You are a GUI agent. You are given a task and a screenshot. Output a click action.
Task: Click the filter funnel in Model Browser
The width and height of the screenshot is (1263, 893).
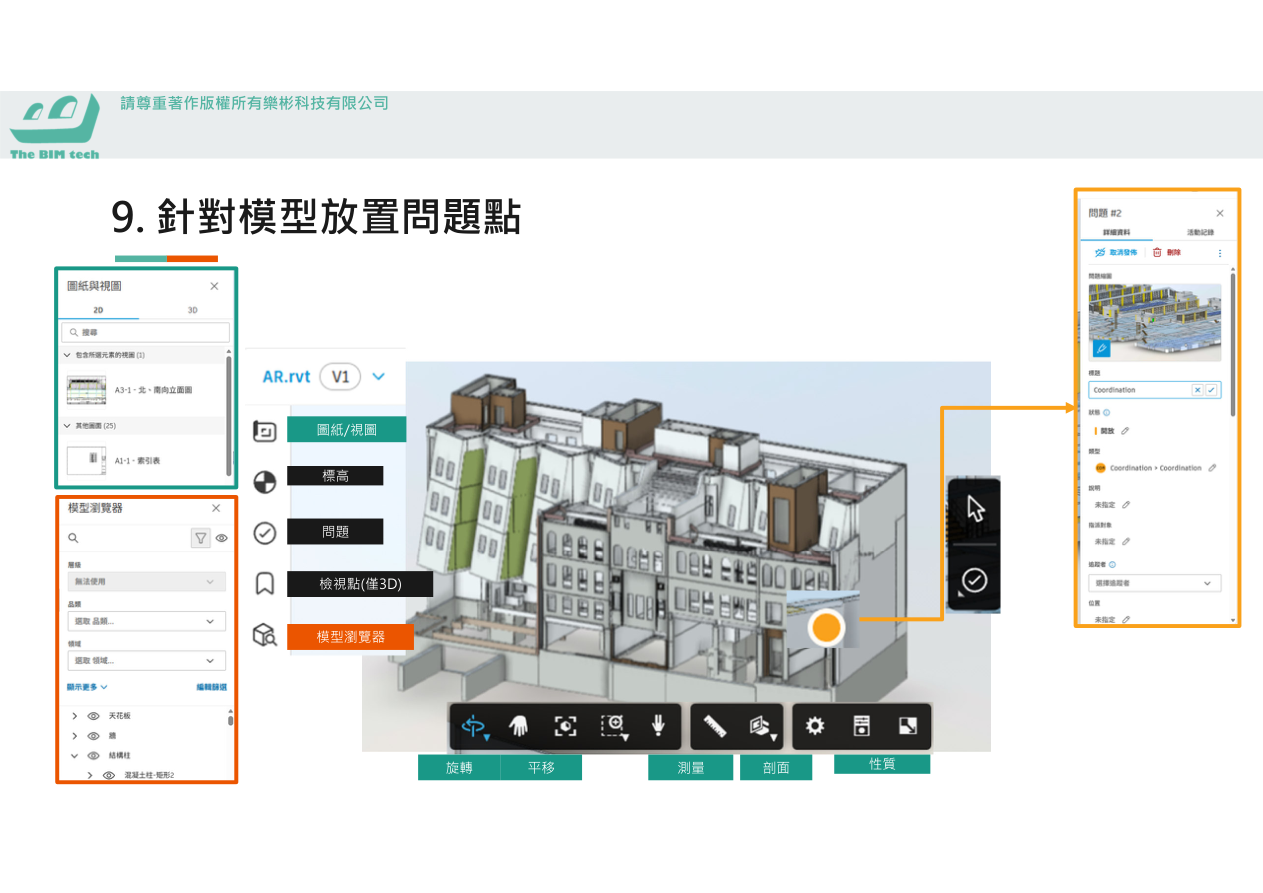pos(201,538)
